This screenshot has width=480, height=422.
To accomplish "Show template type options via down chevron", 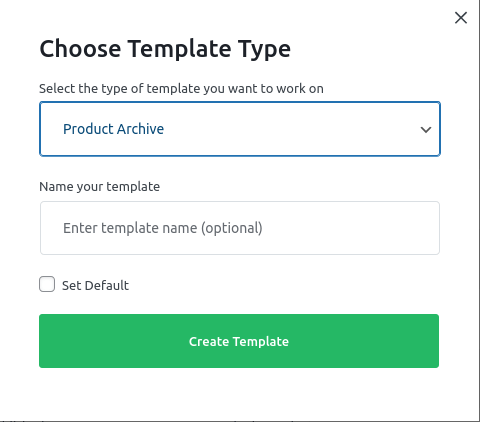I will 426,129.
